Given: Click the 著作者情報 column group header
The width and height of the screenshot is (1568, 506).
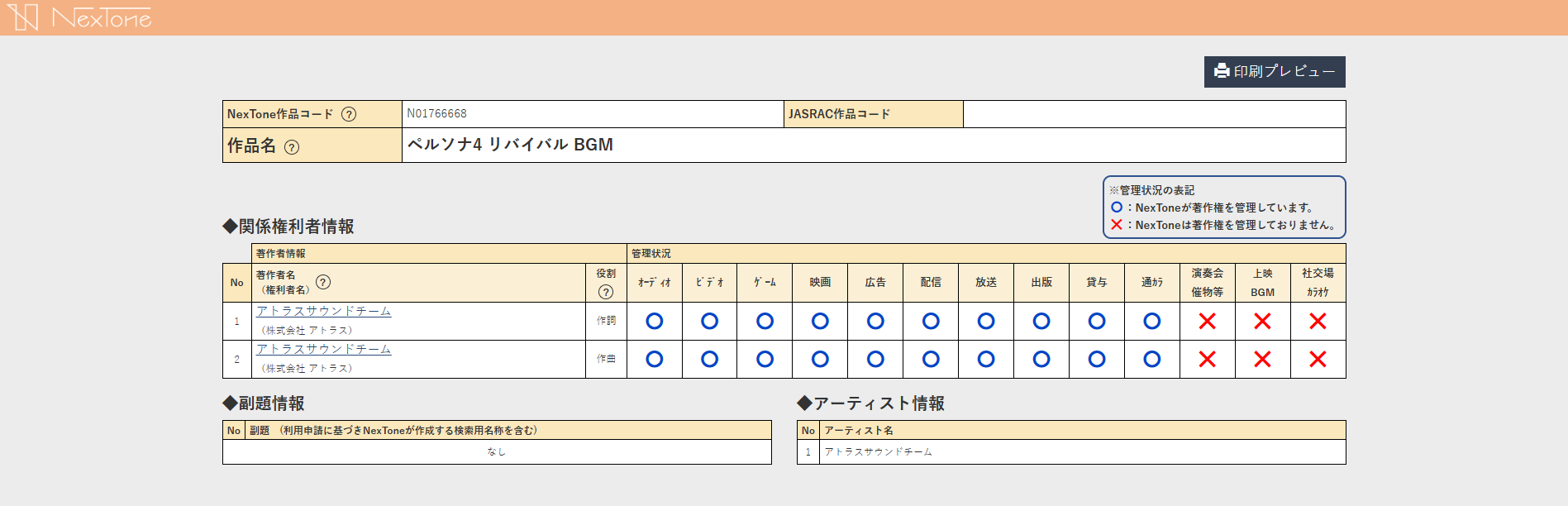Looking at the screenshot, I should click(x=439, y=253).
